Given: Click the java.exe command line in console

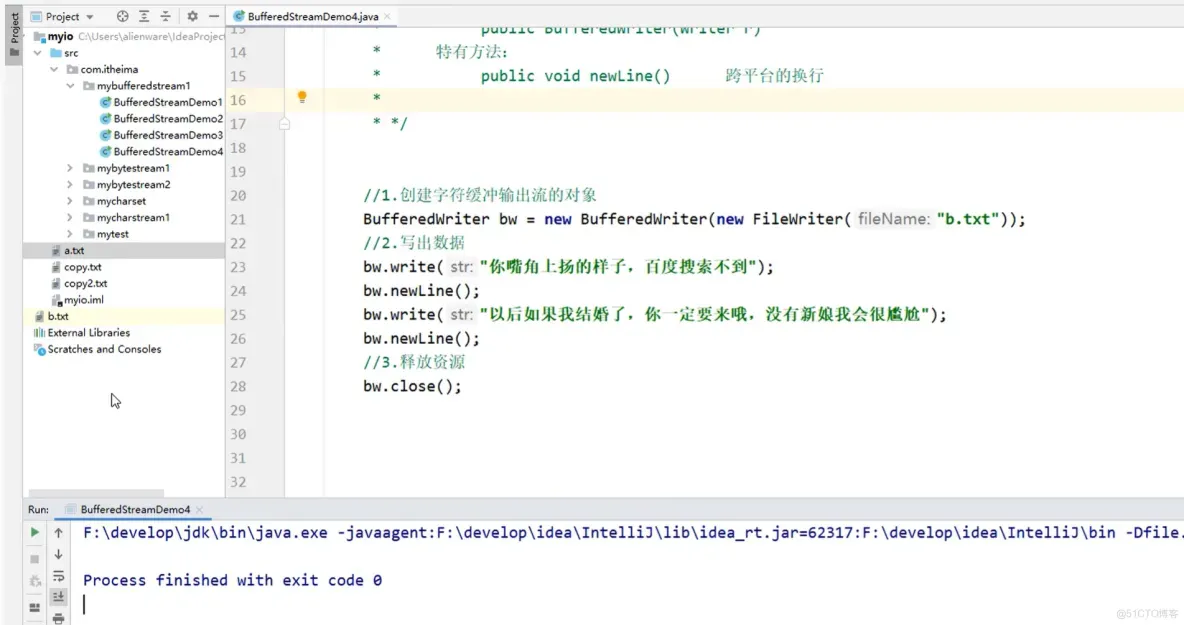Looking at the screenshot, I should point(633,533).
